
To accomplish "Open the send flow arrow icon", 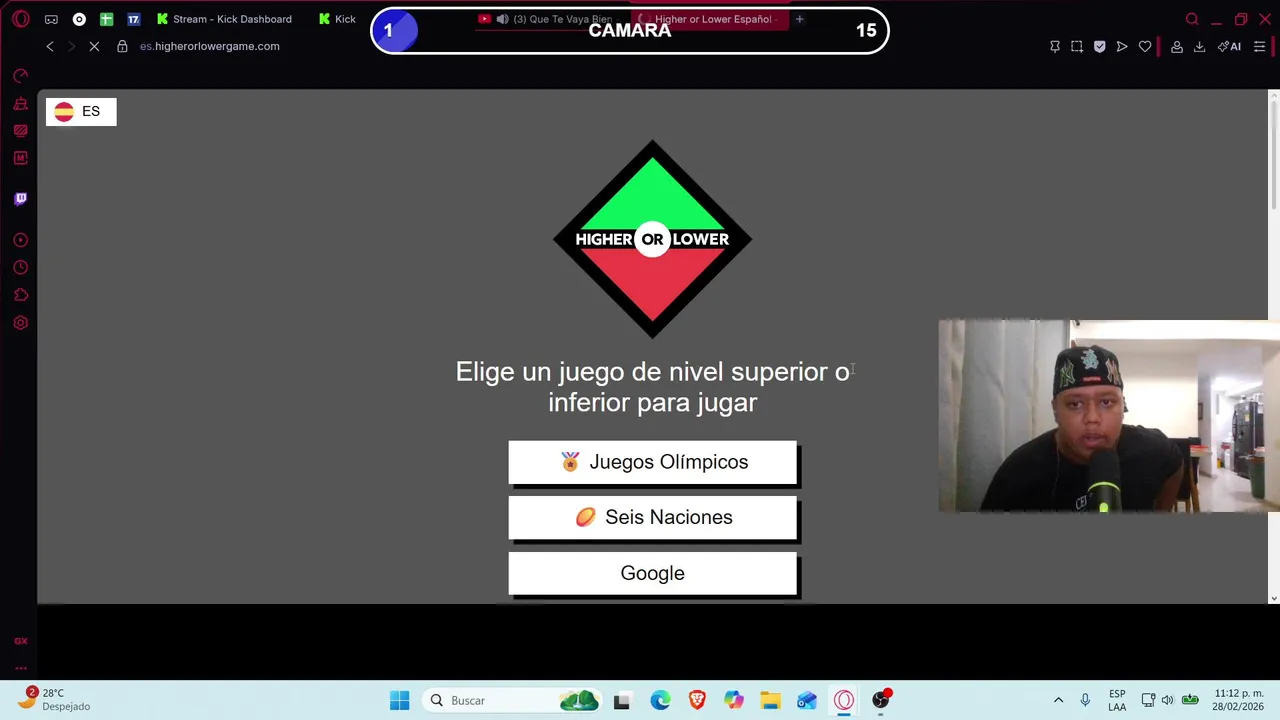I will pos(1122,46).
